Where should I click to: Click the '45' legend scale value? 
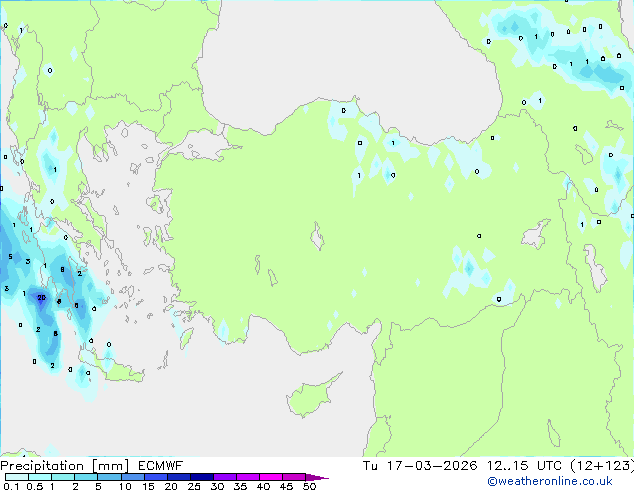click(286, 486)
